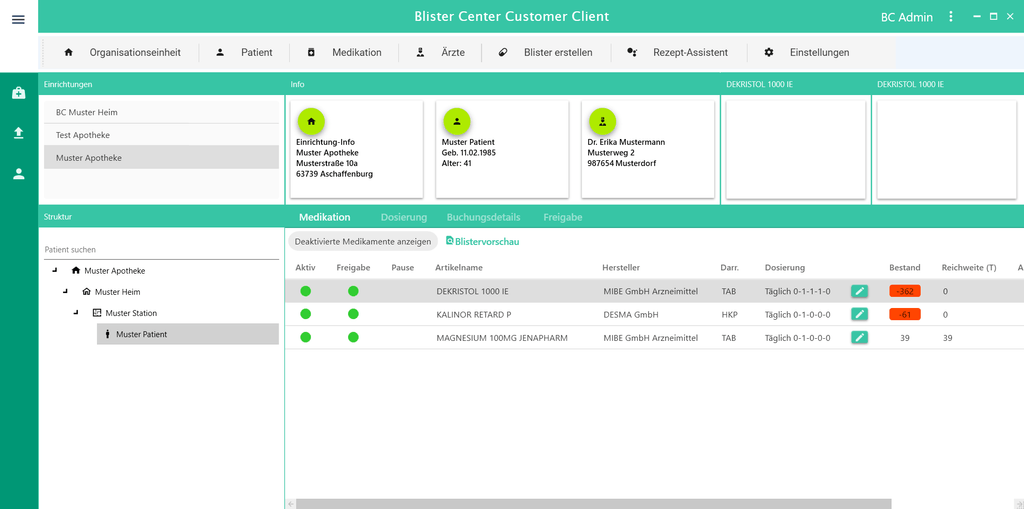Click the medical kit sidebar icon
The height and width of the screenshot is (509, 1024).
click(x=19, y=93)
